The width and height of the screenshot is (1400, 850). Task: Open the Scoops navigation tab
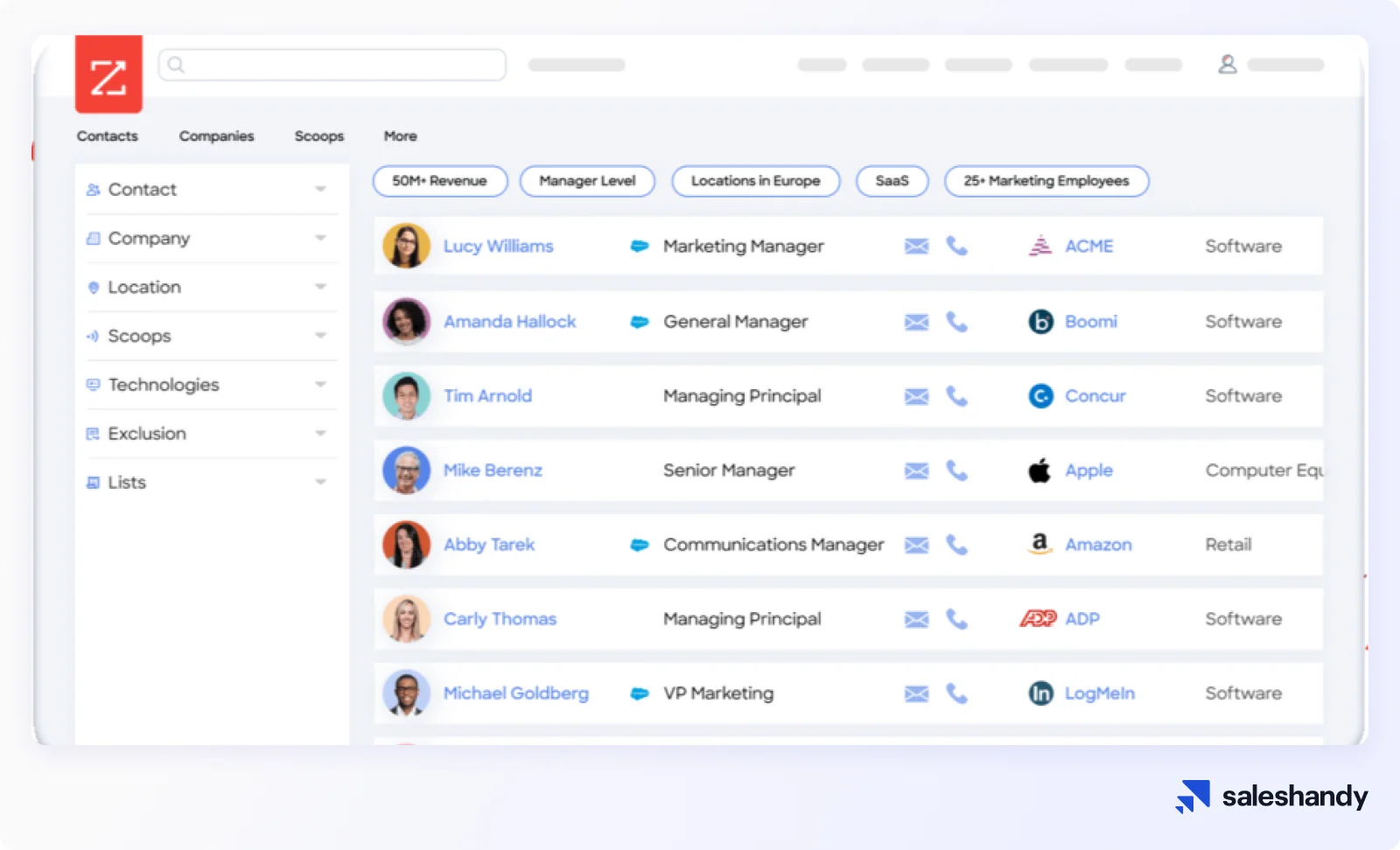point(318,136)
